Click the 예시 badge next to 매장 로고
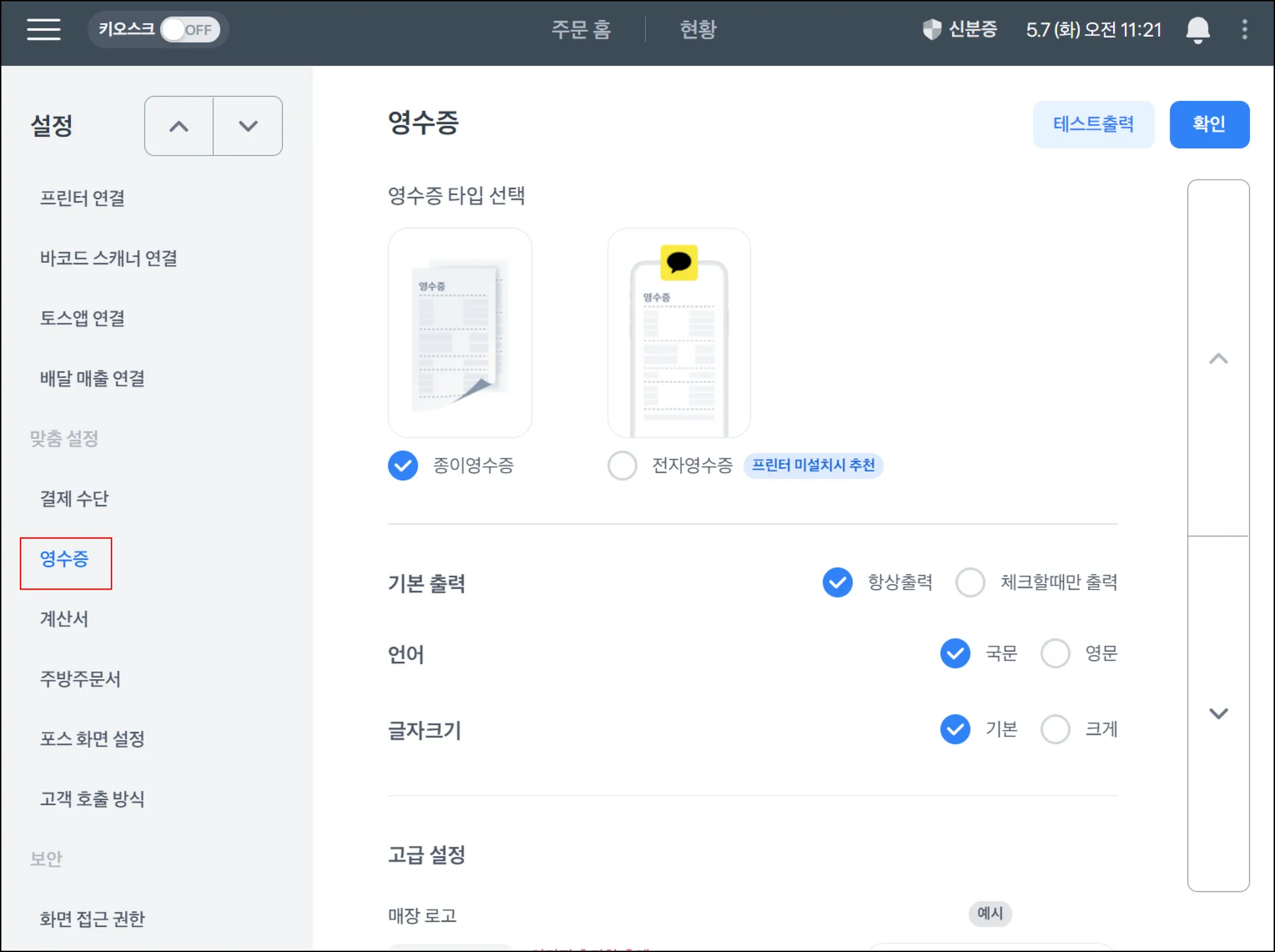1275x952 pixels. tap(989, 913)
